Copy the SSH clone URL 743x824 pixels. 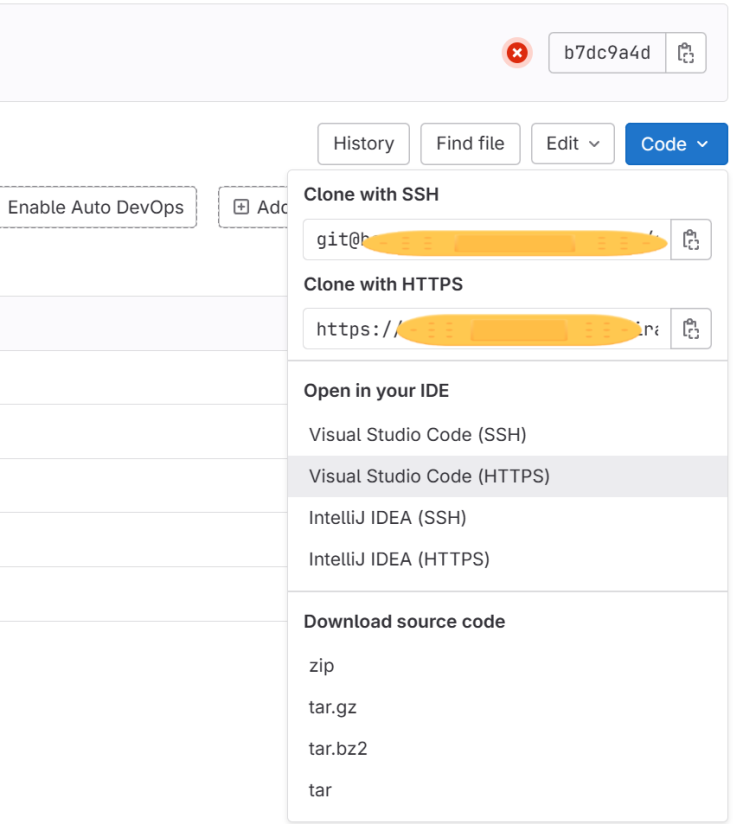click(690, 240)
